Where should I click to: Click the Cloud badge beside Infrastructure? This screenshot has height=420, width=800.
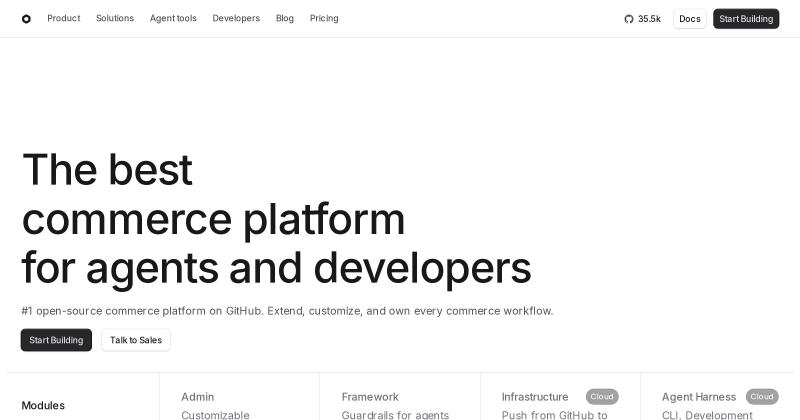click(x=602, y=397)
